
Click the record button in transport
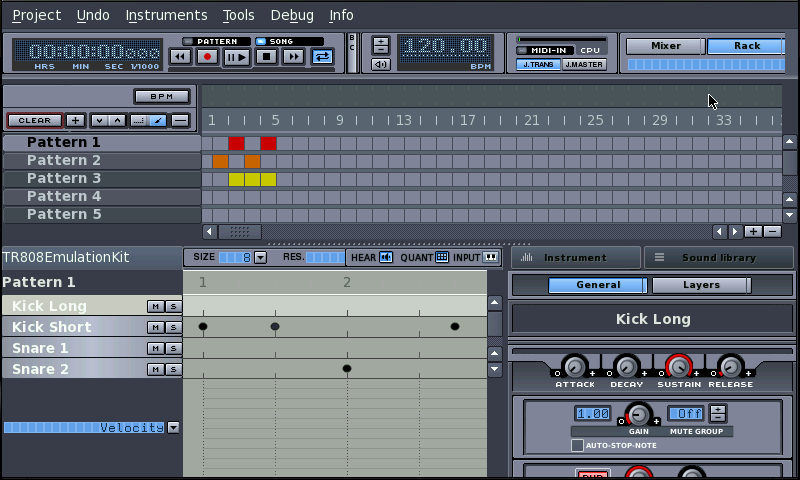[x=208, y=57]
